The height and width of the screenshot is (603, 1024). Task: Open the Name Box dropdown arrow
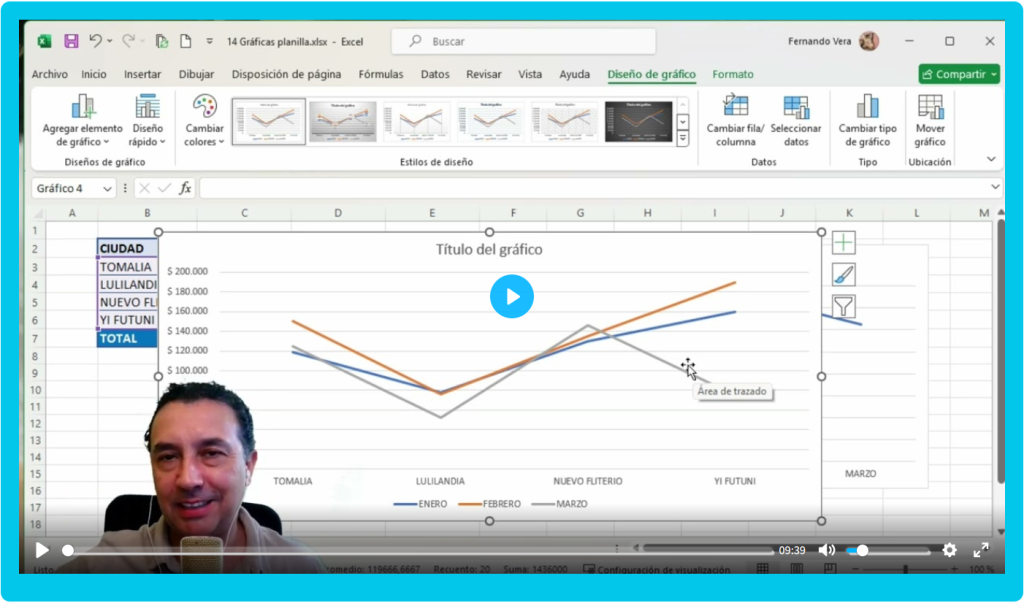(x=107, y=188)
